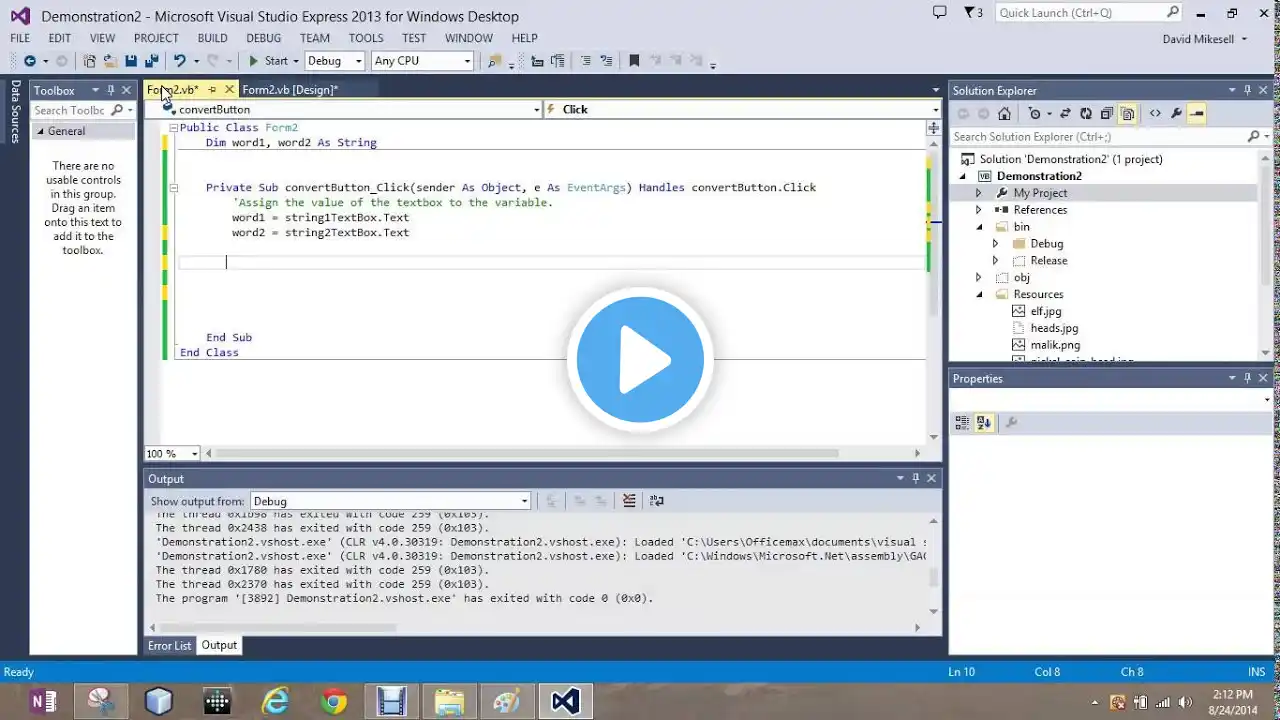
Task: Collapse the Resources folder
Action: tap(979, 295)
